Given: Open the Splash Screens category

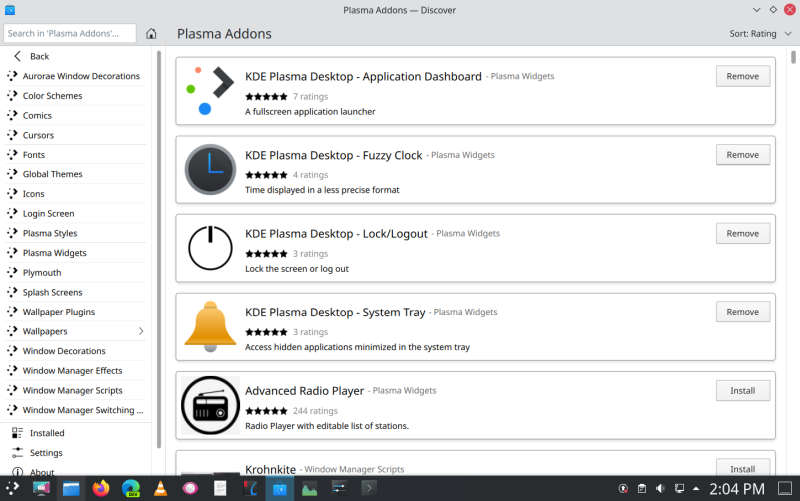Looking at the screenshot, I should click(x=76, y=292).
